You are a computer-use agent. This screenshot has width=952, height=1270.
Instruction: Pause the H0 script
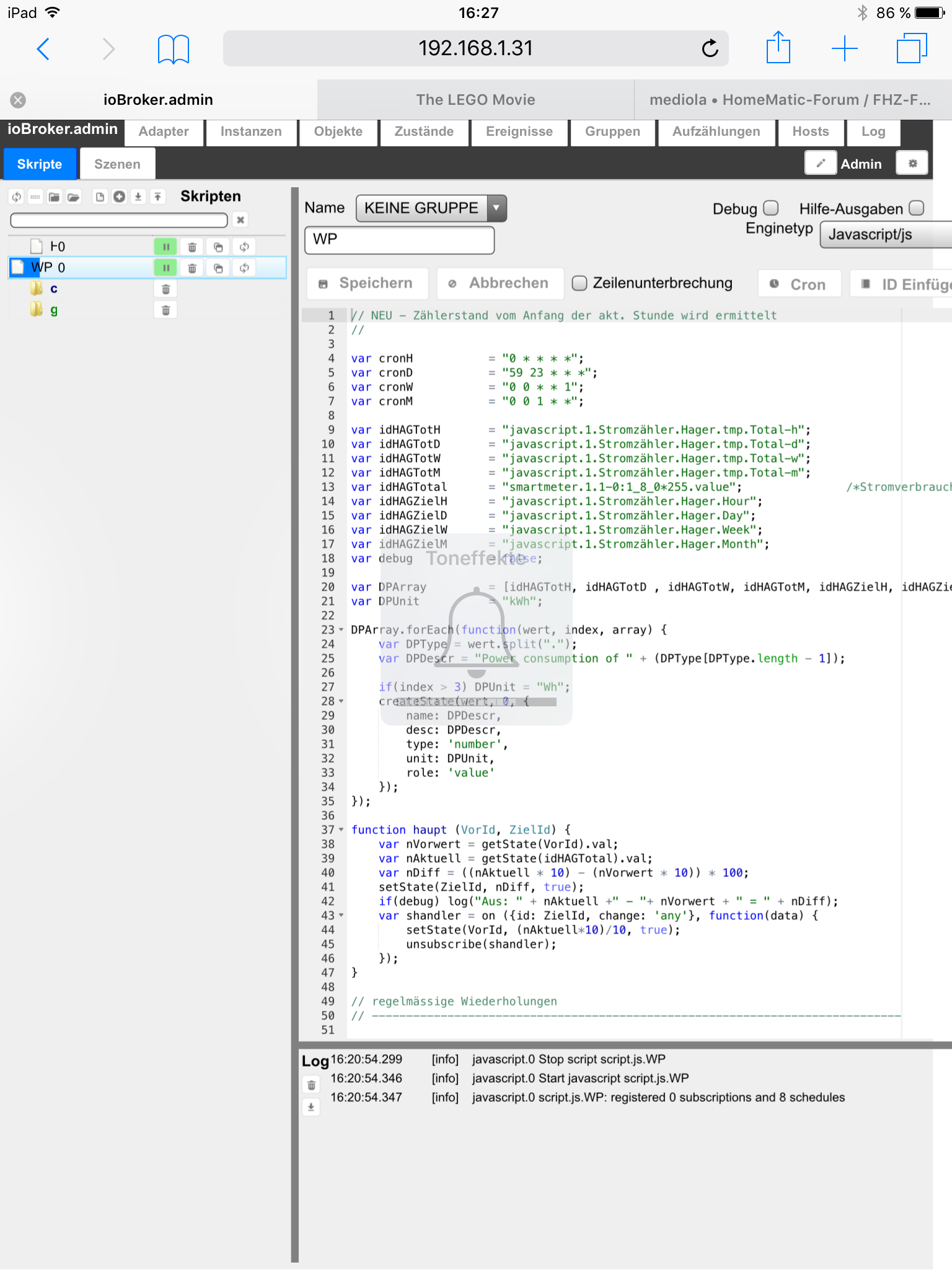(x=165, y=247)
